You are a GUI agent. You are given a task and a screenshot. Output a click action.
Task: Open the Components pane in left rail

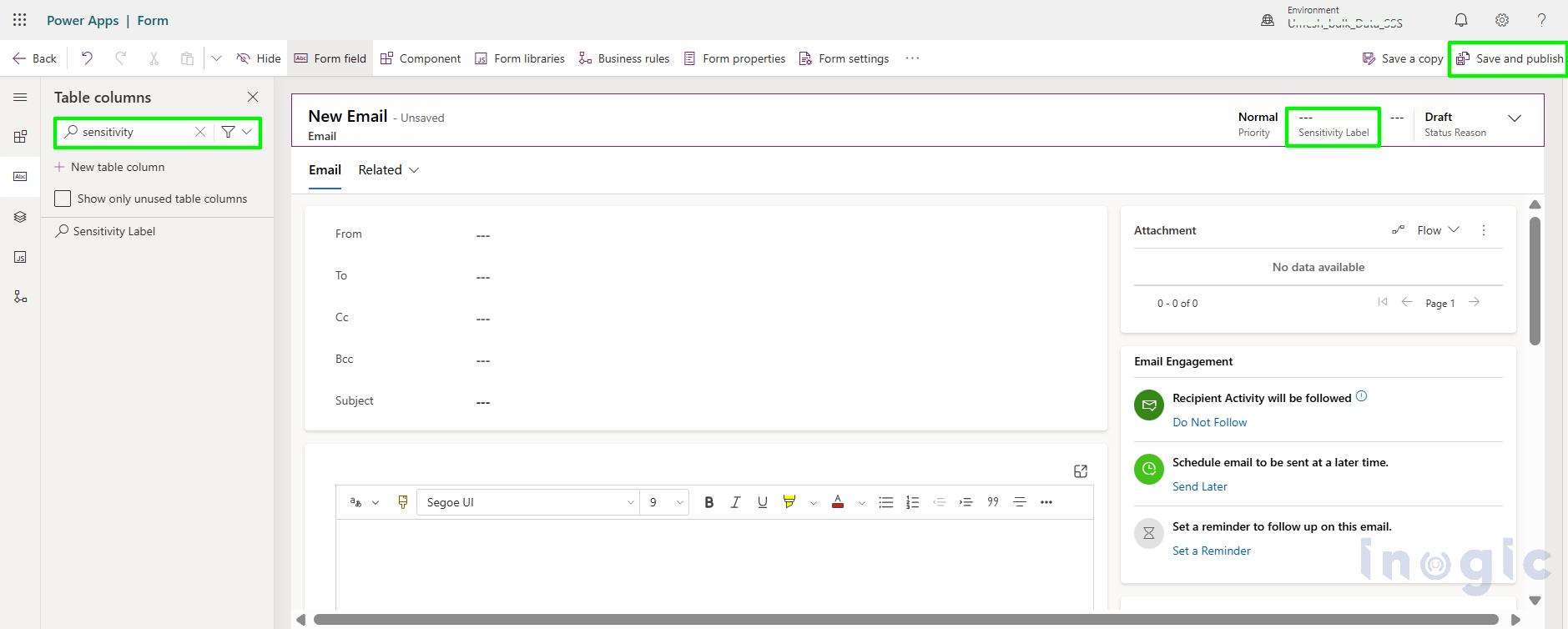coord(20,137)
